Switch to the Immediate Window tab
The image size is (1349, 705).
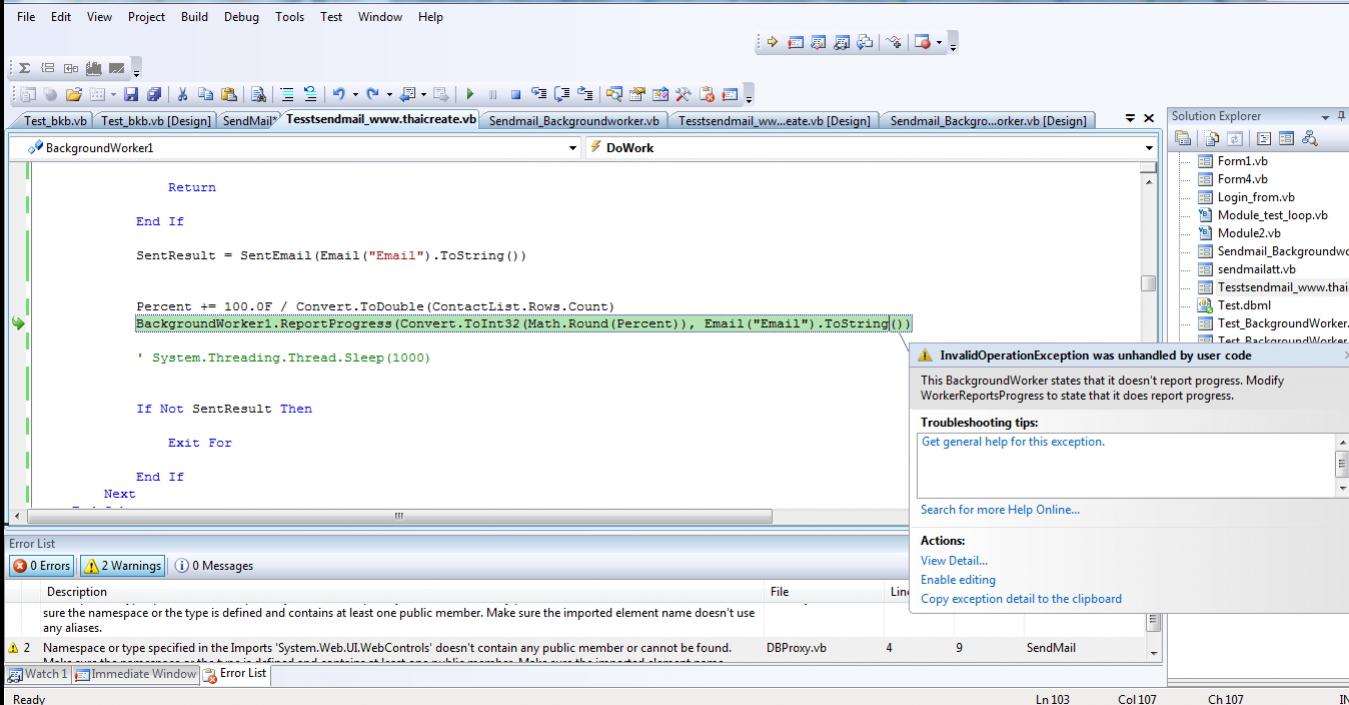point(137,674)
